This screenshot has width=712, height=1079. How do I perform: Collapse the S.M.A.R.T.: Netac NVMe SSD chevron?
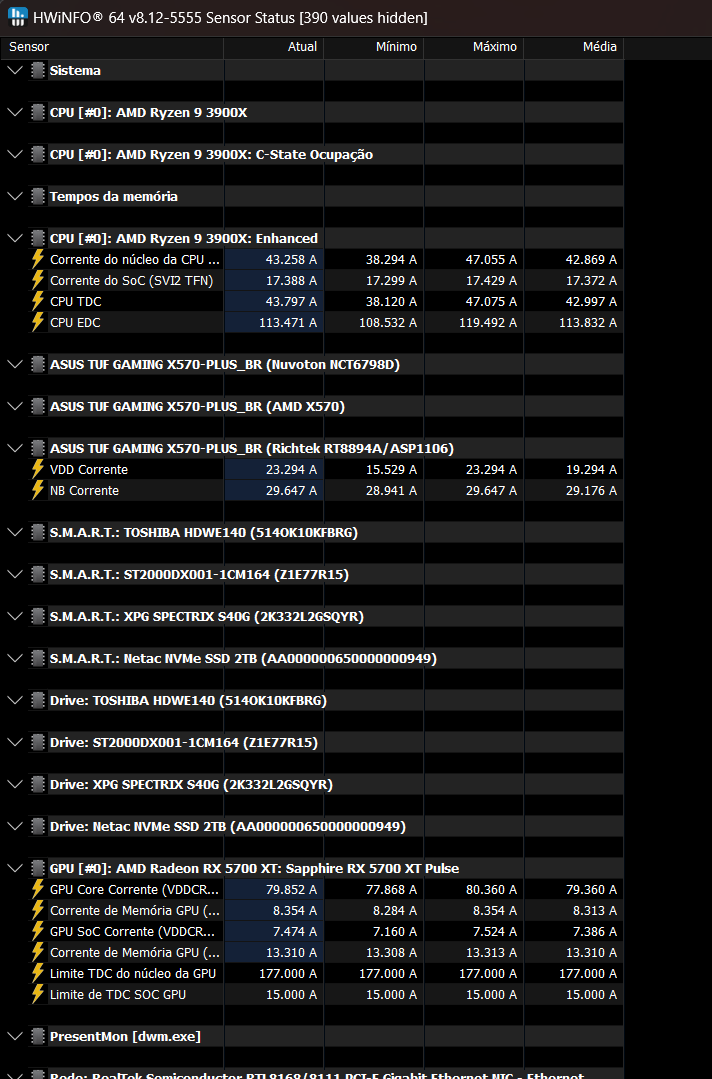click(15, 658)
